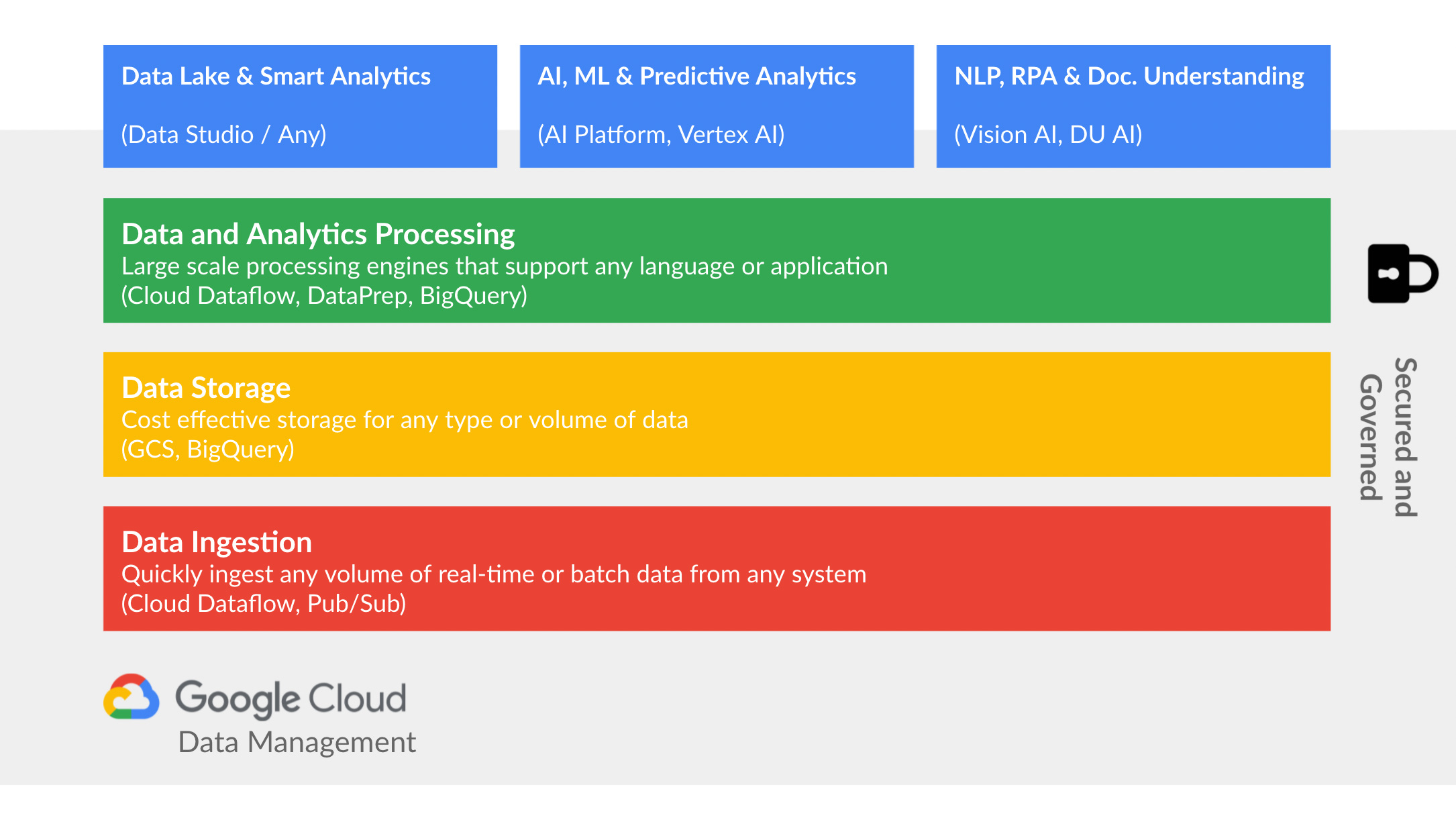Click the (Vision AI, DU AI) text
Viewport: 1456px width, 832px height.
point(1048,135)
